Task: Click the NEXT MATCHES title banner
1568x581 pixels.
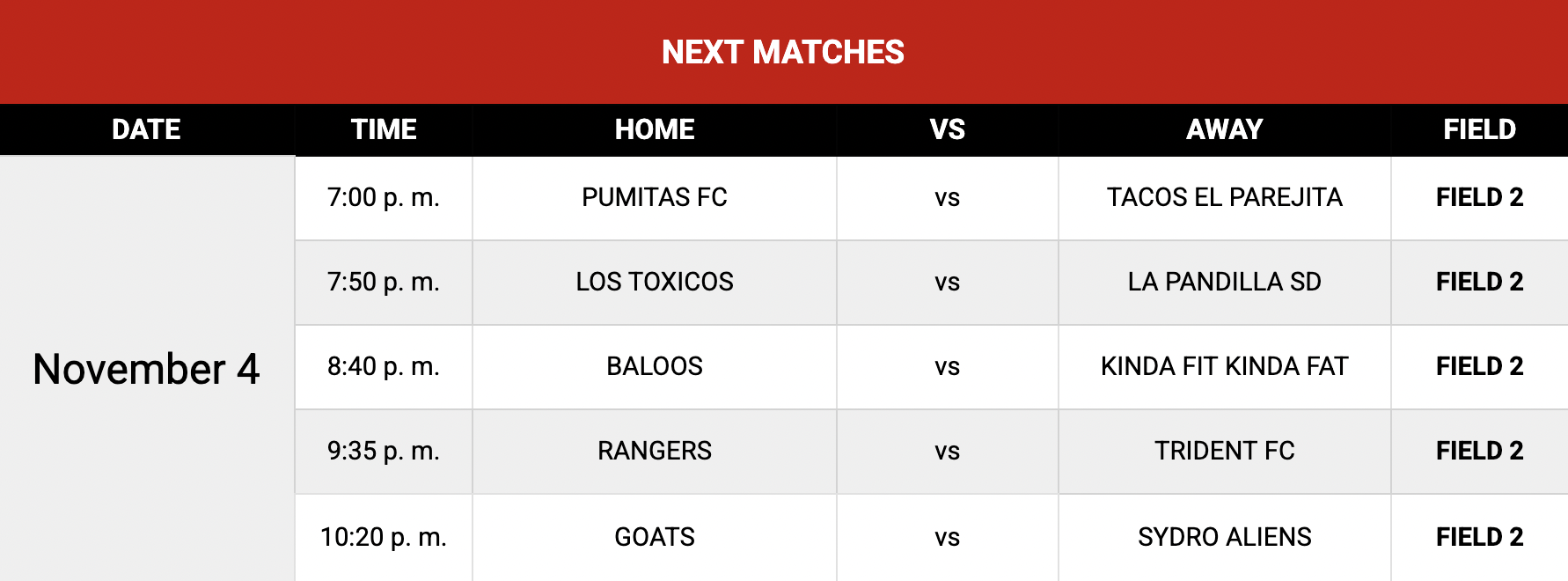Action: tap(783, 52)
